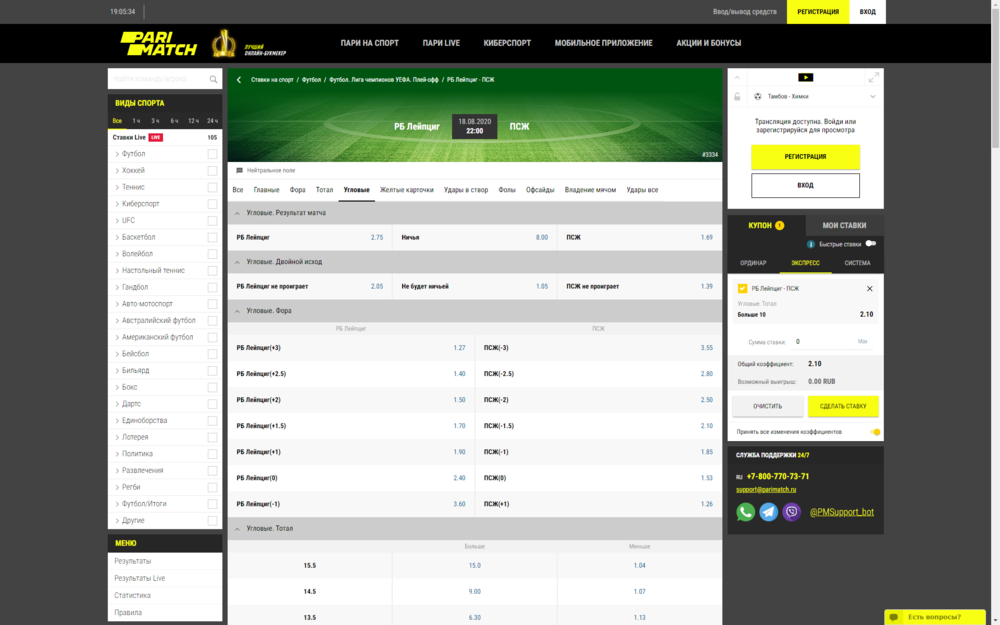Image resolution: width=1000 pixels, height=625 pixels.
Task: Open Viber support chat
Action: point(791,512)
